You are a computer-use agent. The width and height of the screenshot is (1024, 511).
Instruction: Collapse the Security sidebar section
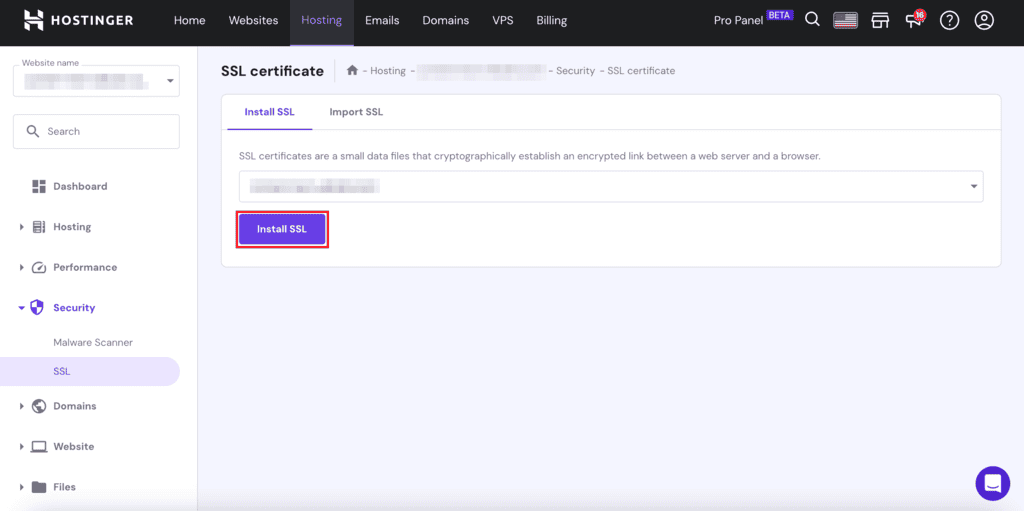tap(74, 308)
